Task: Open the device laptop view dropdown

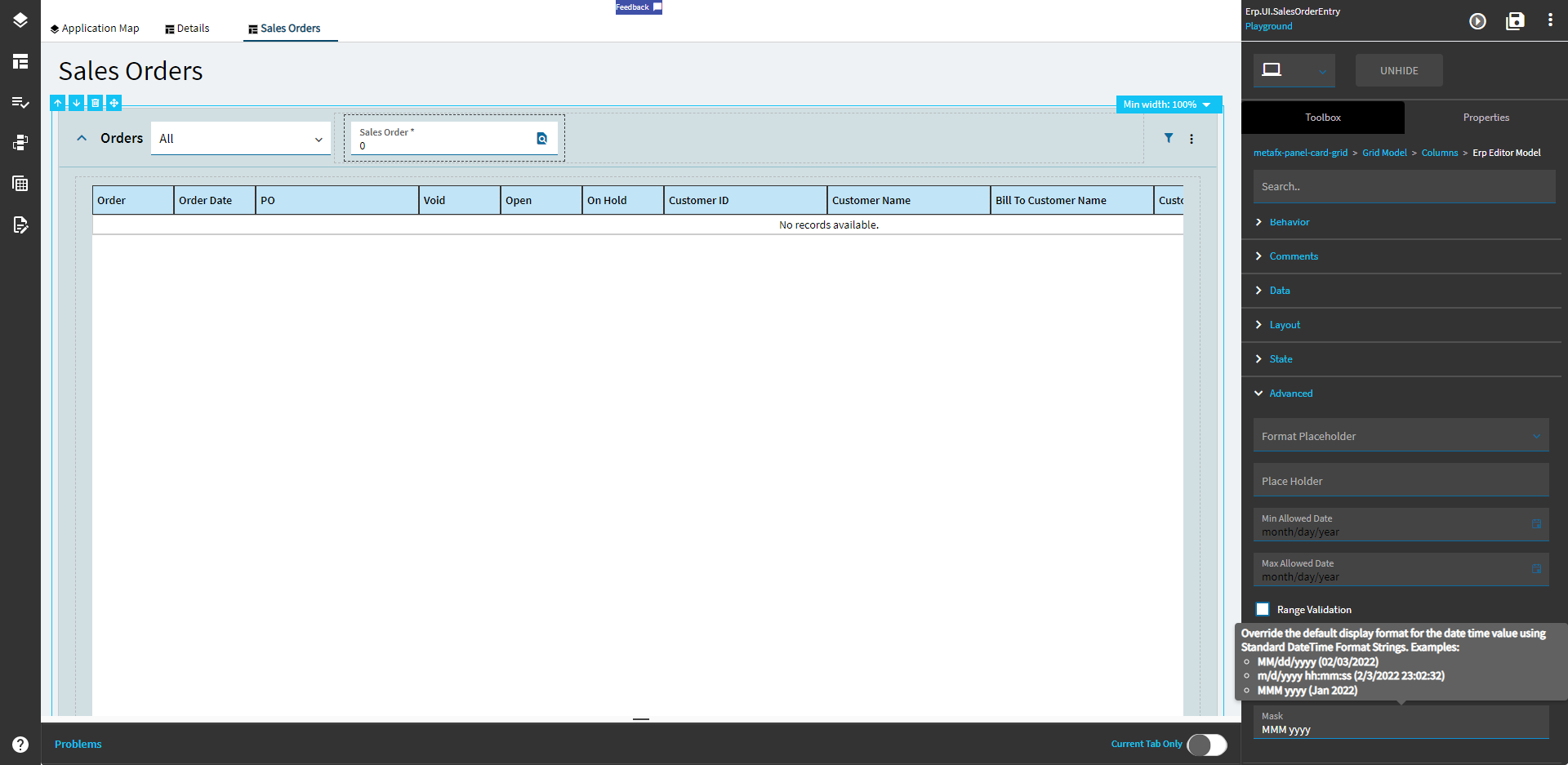Action: [x=1294, y=71]
